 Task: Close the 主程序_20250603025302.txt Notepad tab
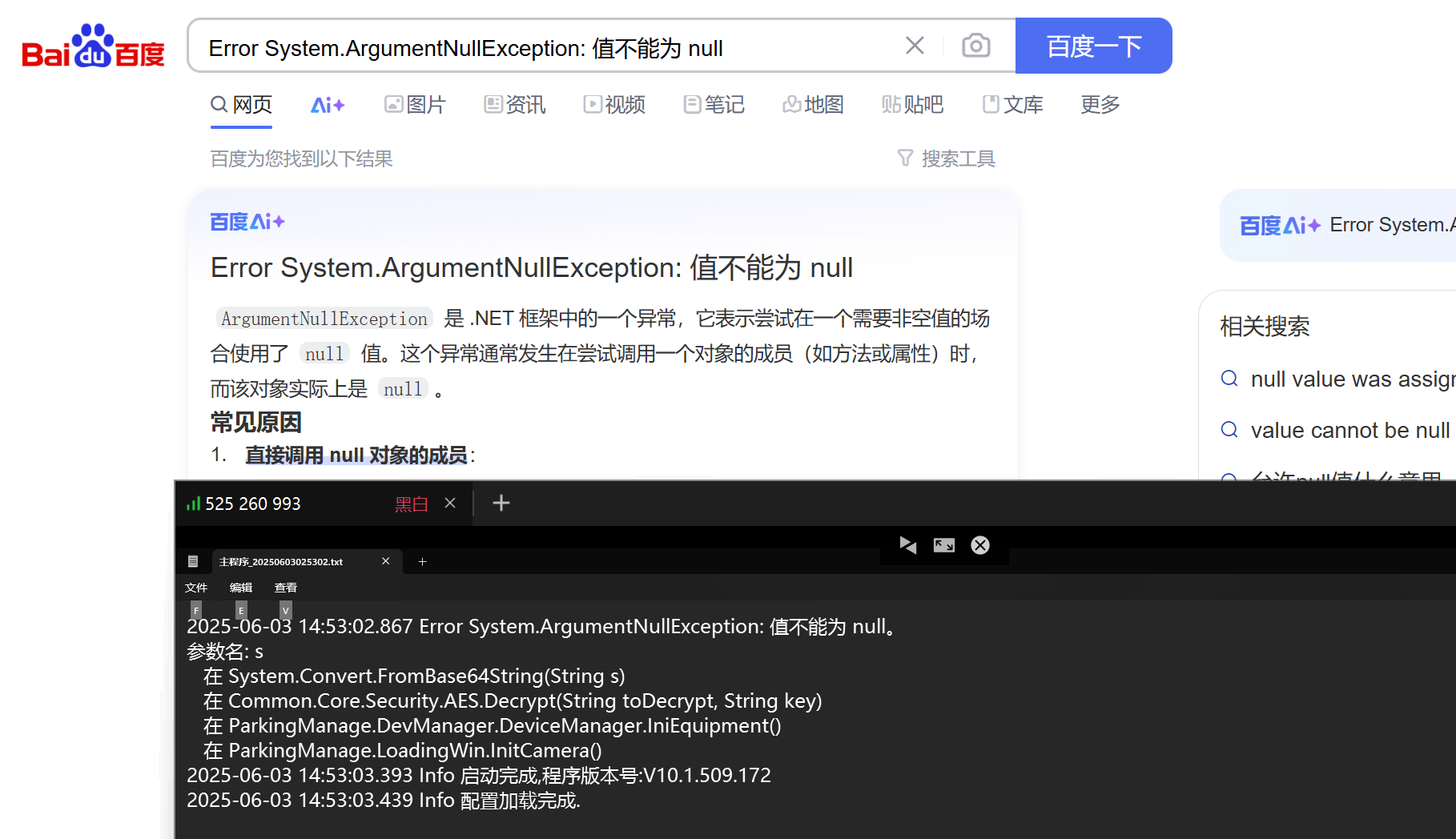point(386,561)
